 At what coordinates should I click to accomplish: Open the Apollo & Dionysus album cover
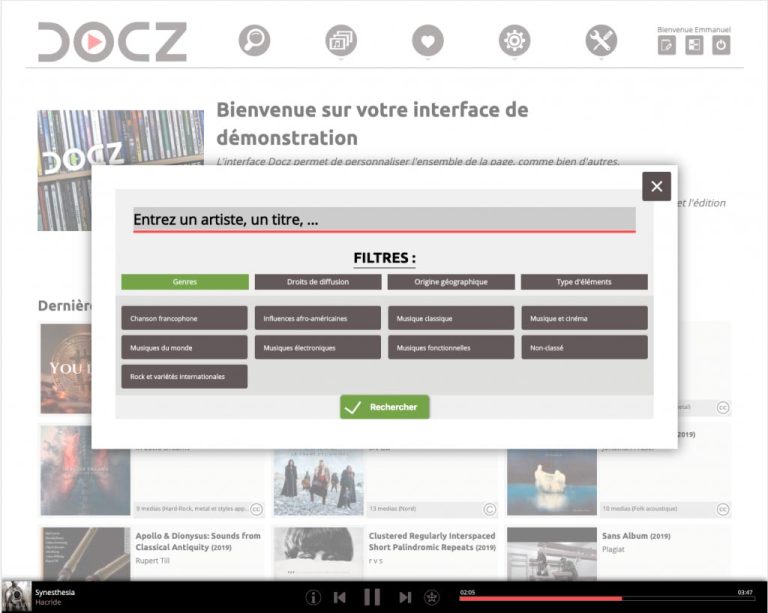(x=85, y=554)
